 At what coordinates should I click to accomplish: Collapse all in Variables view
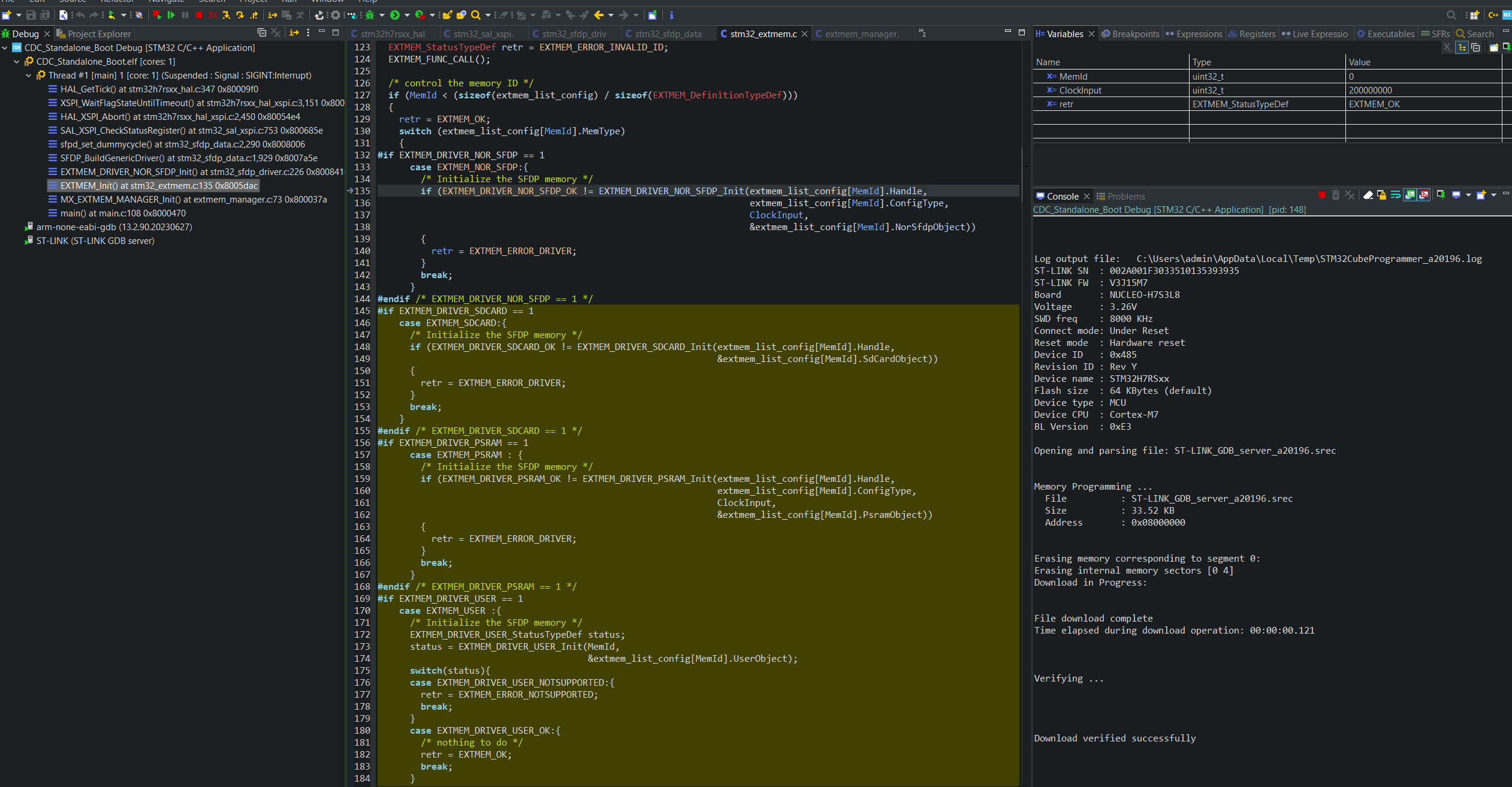[x=1475, y=48]
